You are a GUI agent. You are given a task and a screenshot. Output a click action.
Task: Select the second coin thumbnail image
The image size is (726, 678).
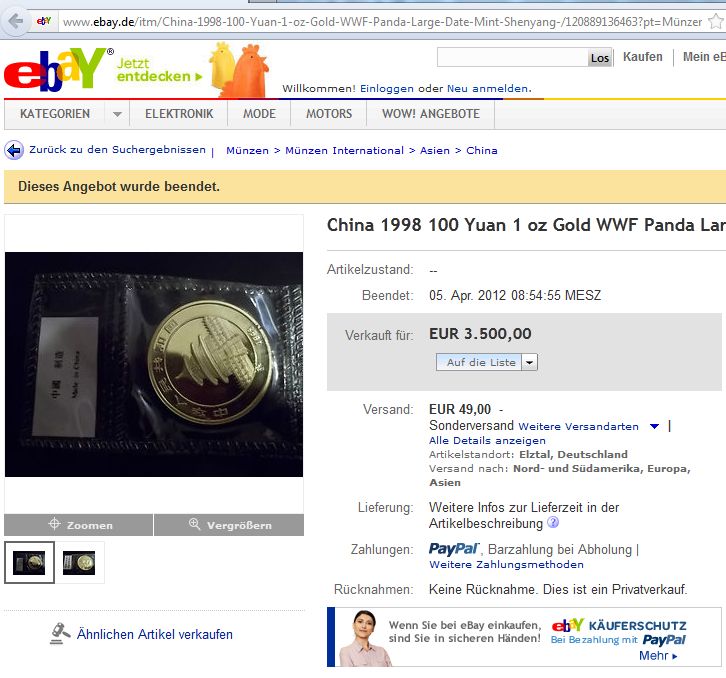click(x=79, y=563)
